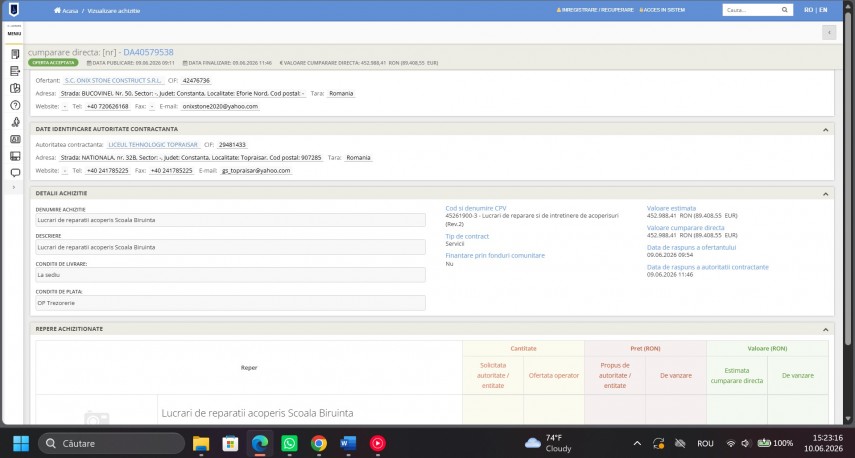The image size is (855, 458).
Task: Click the Cantitate column header
Action: (x=523, y=348)
